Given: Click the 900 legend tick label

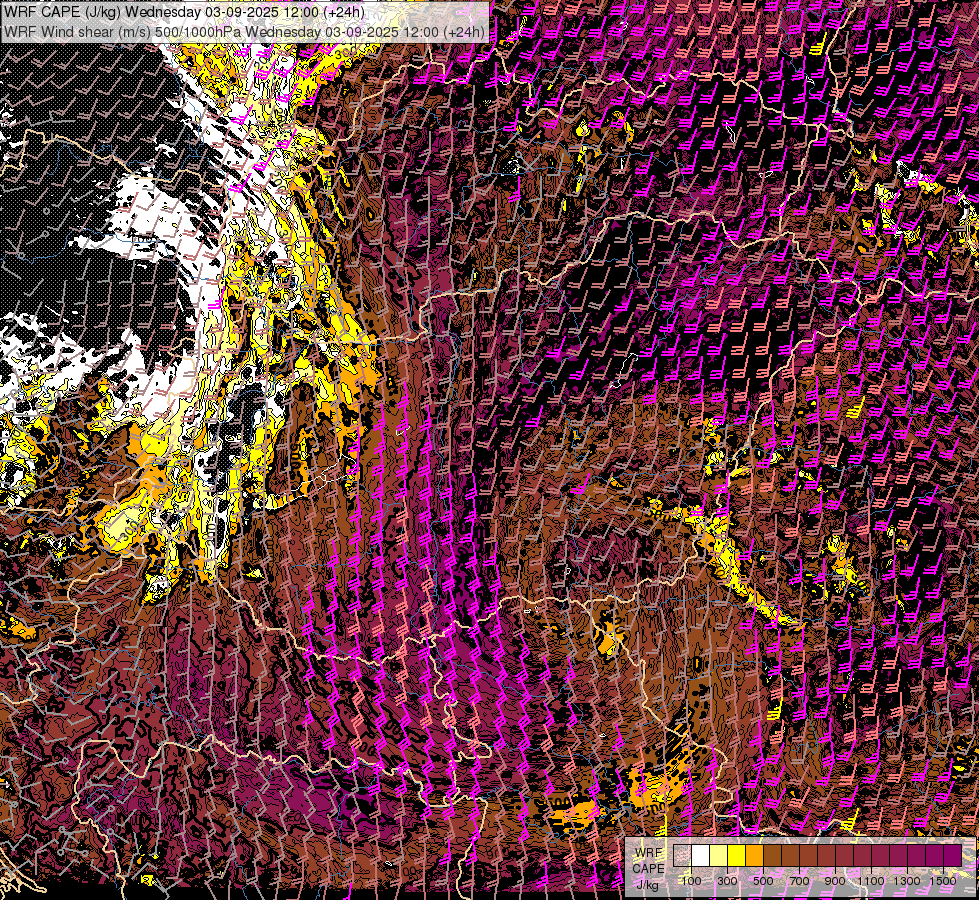Looking at the screenshot, I should click(x=835, y=881).
